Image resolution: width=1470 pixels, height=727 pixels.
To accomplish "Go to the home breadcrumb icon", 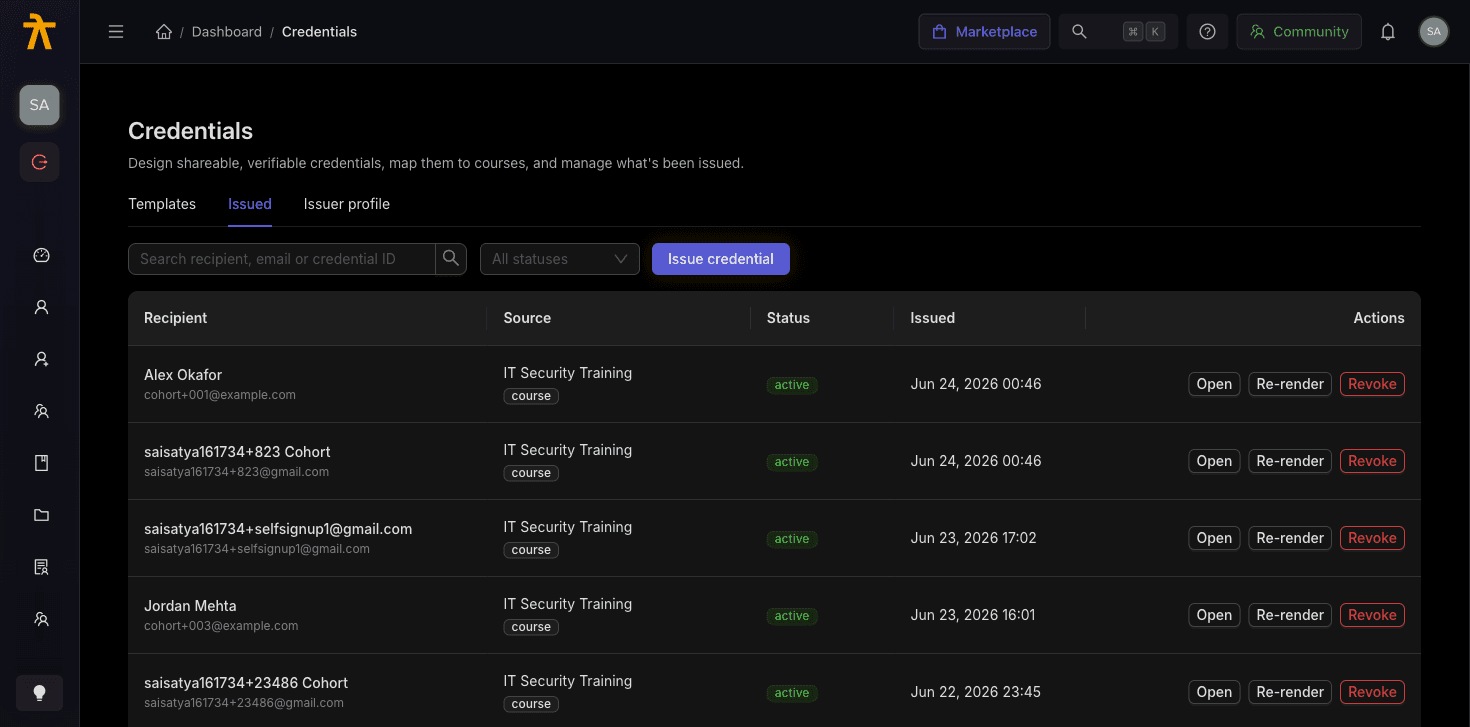I will coord(164,32).
